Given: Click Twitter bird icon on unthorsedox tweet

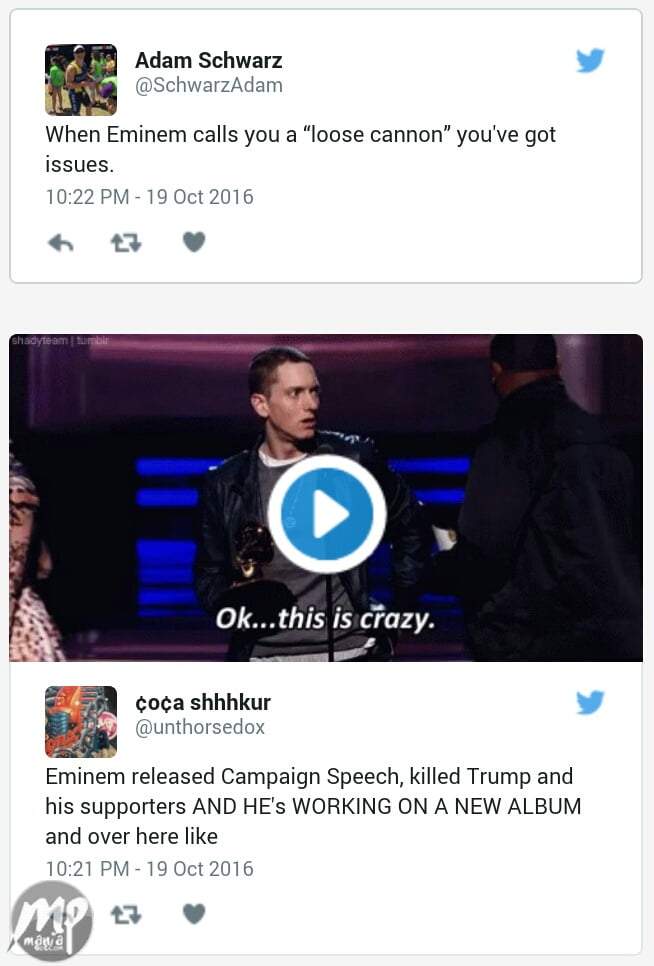Looking at the screenshot, I should click(x=590, y=702).
